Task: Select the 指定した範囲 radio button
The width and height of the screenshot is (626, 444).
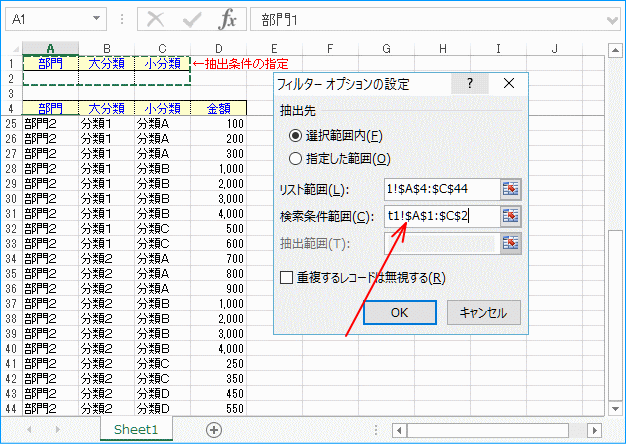Action: [295, 158]
